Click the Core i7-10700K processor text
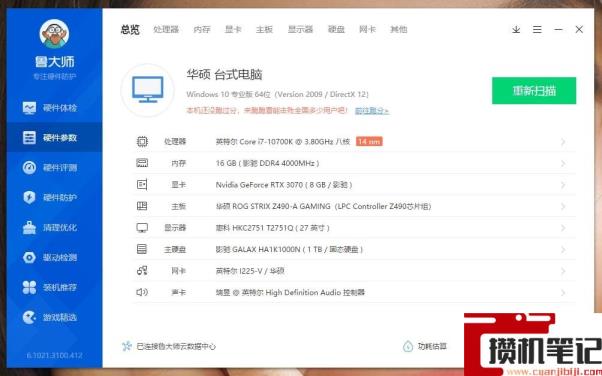 tap(283, 142)
